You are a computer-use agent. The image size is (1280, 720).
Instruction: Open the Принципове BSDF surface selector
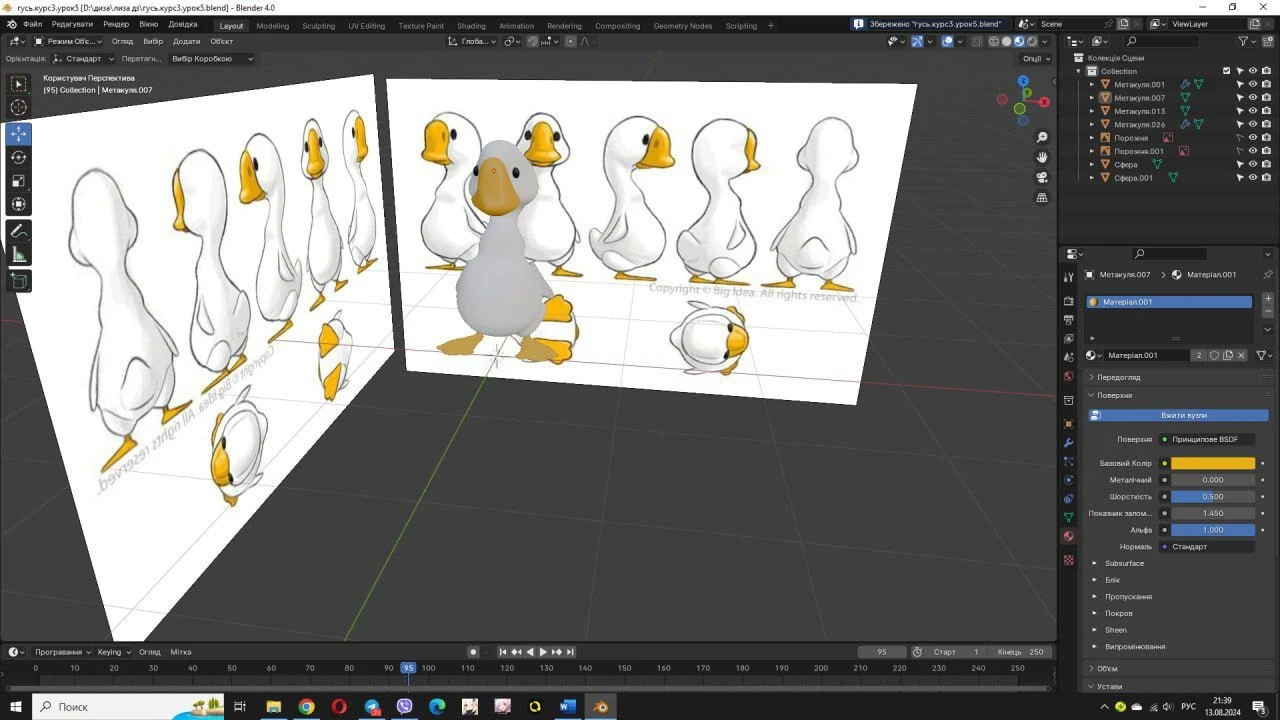[x=1207, y=439]
